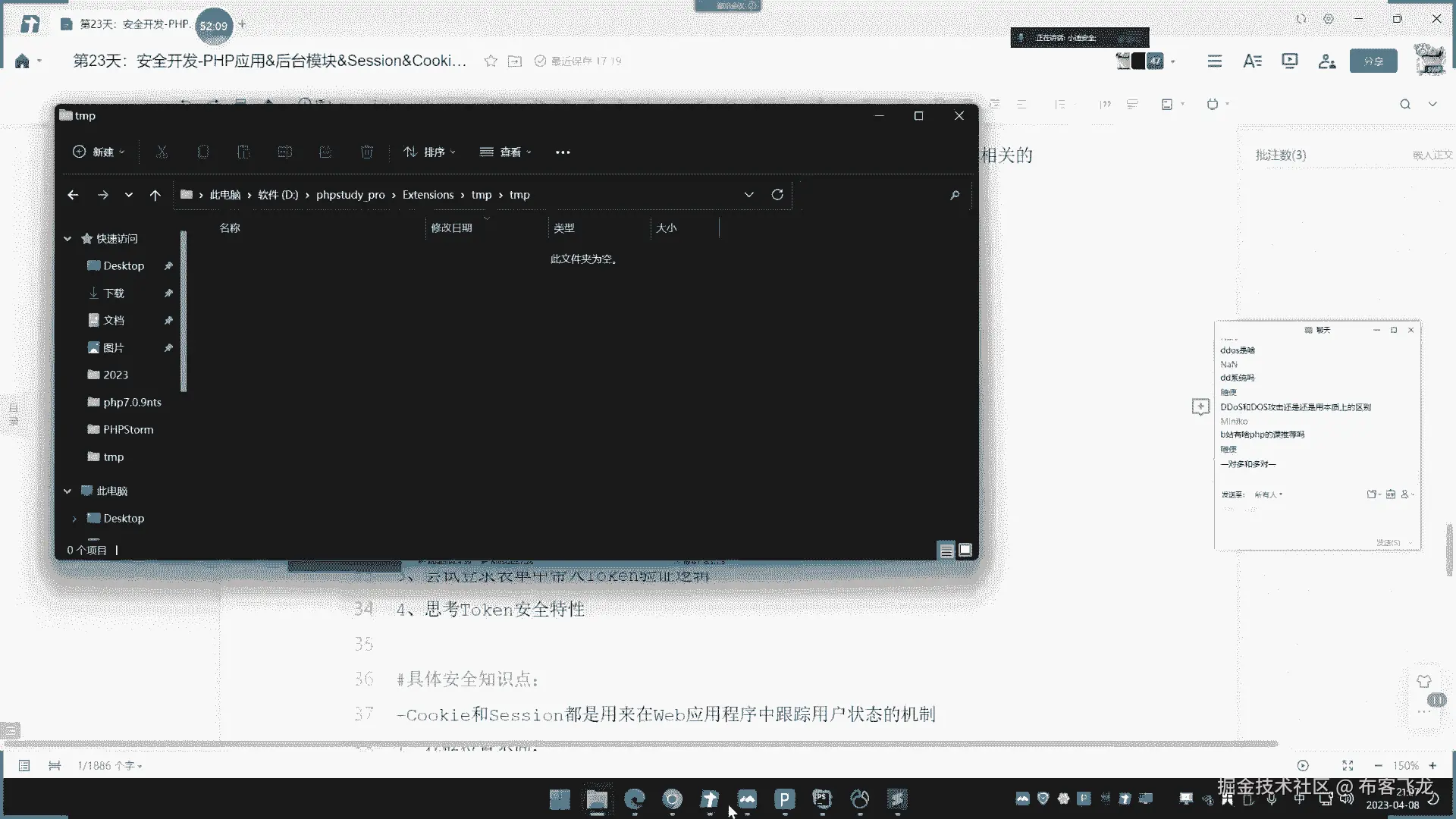Expand the Desktop node under 此电脑
The image size is (1456, 819).
[x=74, y=519]
